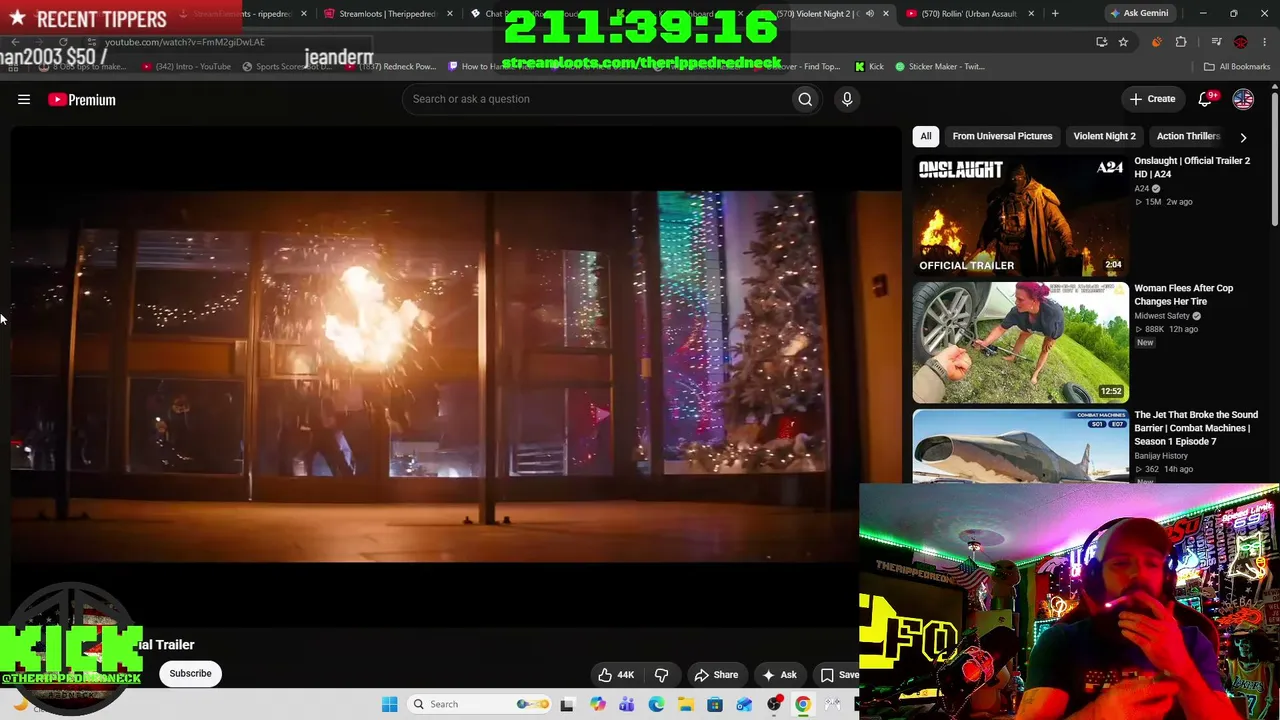
Task: Mute the Violent Night 2 tab audio
Action: point(869,14)
